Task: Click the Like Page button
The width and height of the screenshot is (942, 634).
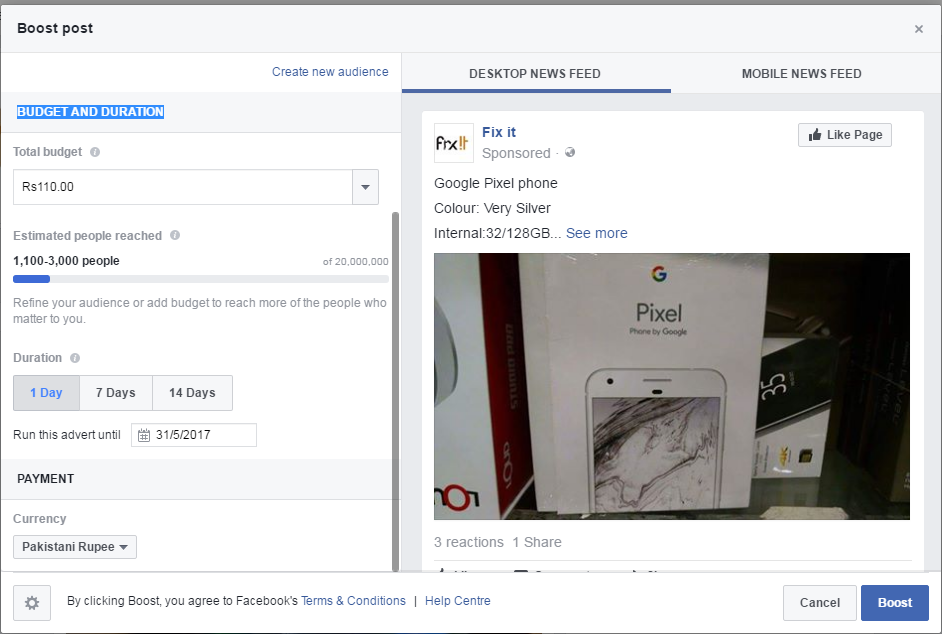Action: (x=845, y=135)
